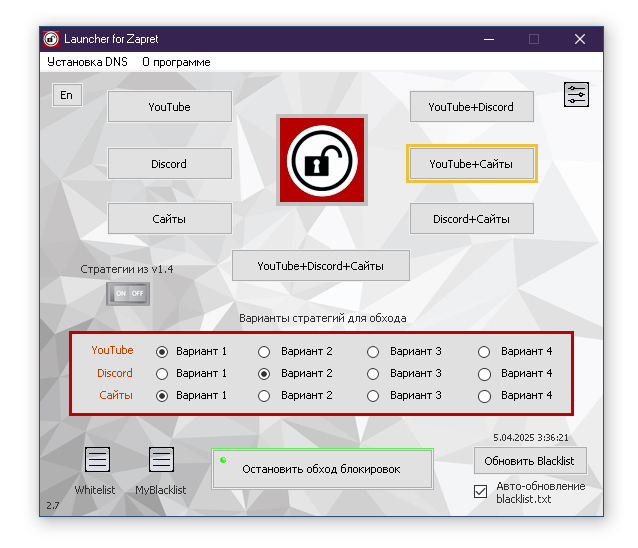
Task: Click the Discord+Сайты button
Action: tap(472, 219)
